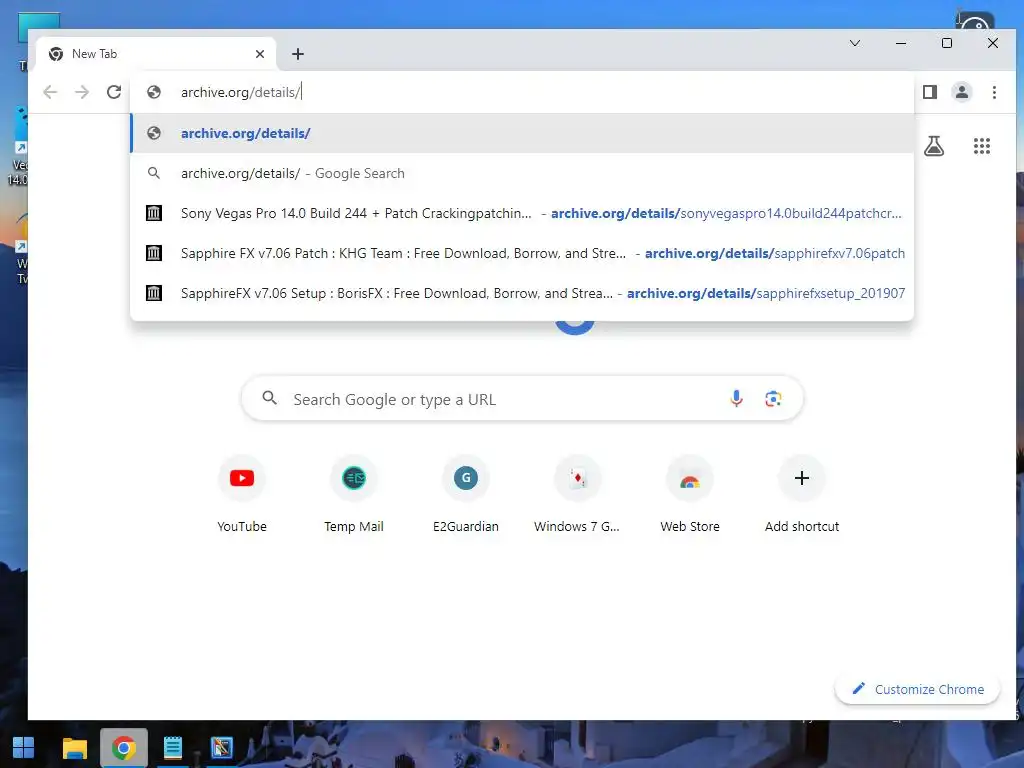Click Chrome icon in taskbar

(123, 748)
